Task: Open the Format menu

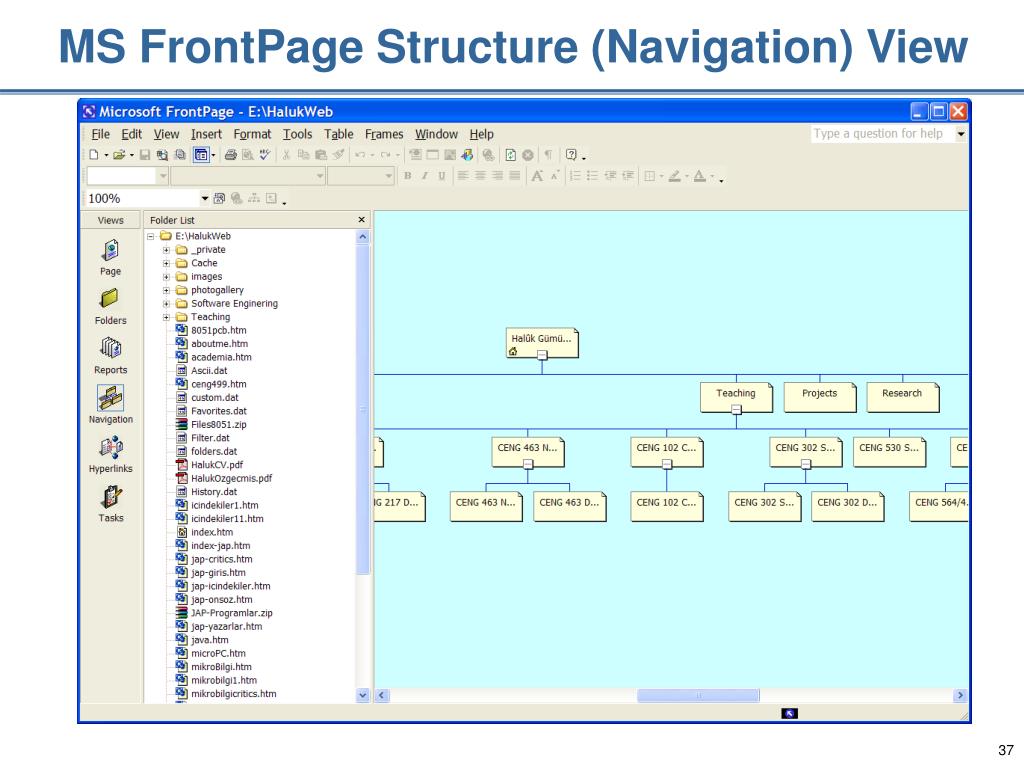Action: pos(252,134)
